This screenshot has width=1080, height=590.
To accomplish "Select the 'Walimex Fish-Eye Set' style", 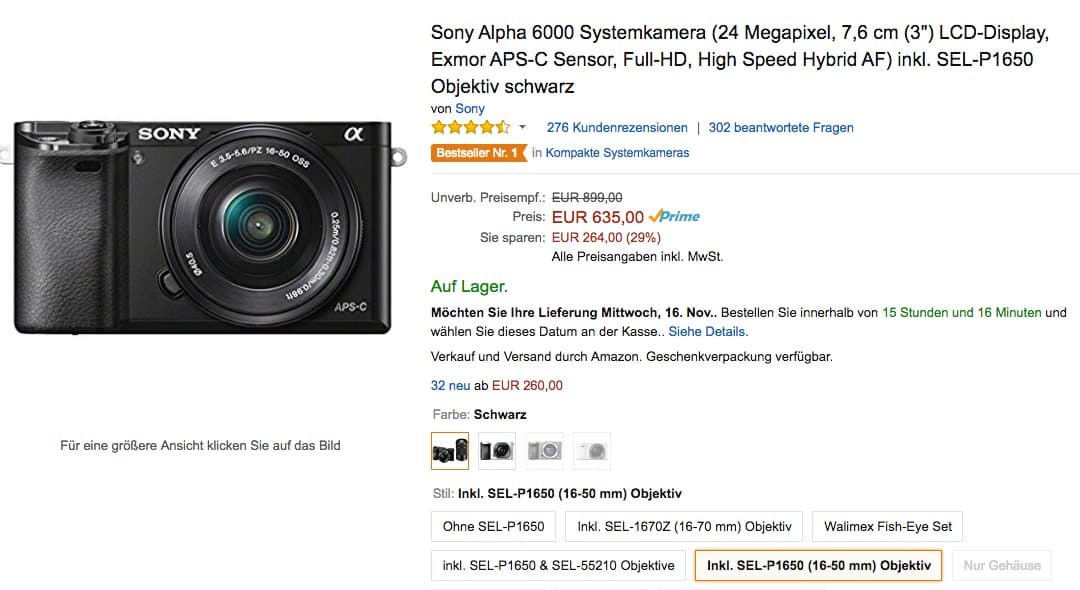I will [x=888, y=526].
